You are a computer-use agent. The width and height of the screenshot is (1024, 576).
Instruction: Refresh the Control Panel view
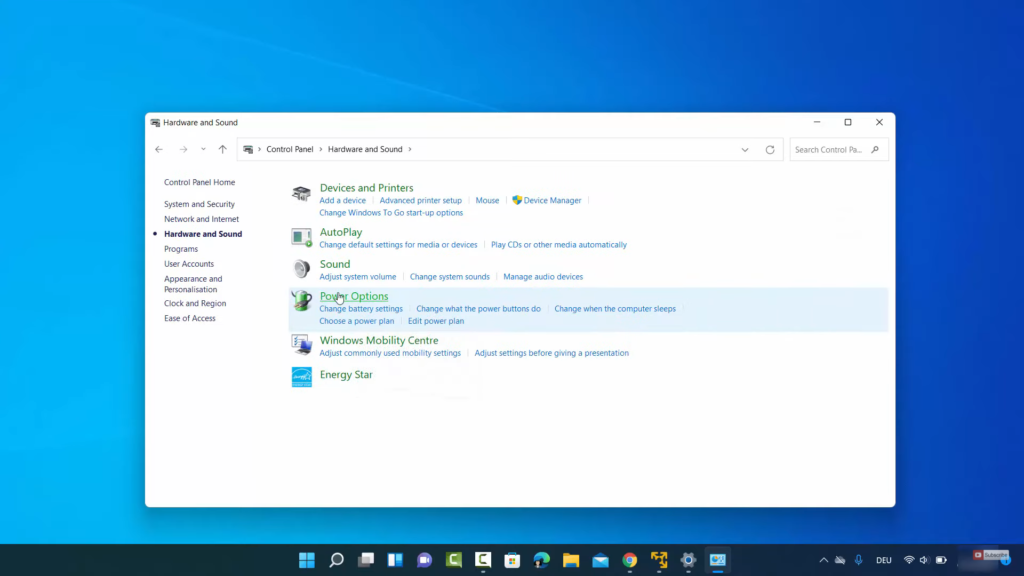(x=770, y=150)
